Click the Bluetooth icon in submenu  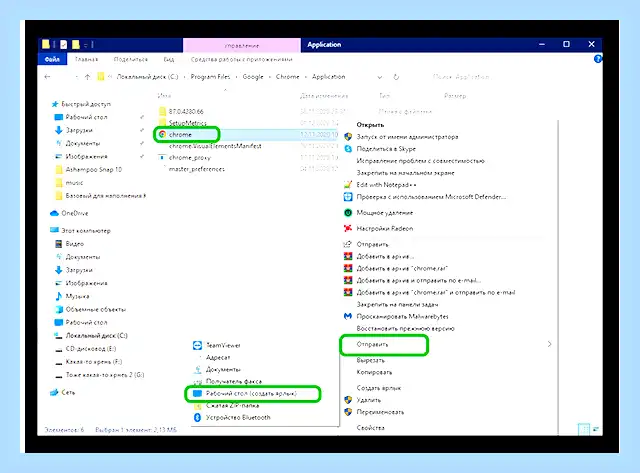197,417
